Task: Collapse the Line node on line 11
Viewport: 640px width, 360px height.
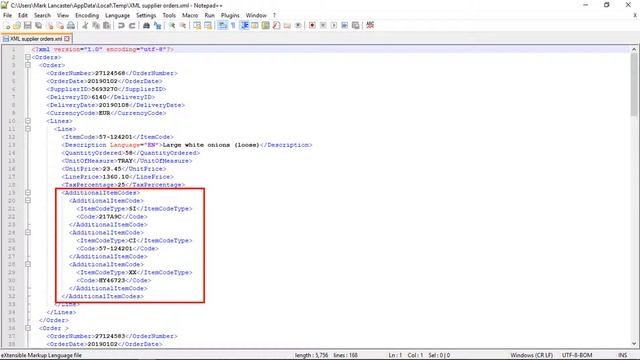Action: [28, 129]
